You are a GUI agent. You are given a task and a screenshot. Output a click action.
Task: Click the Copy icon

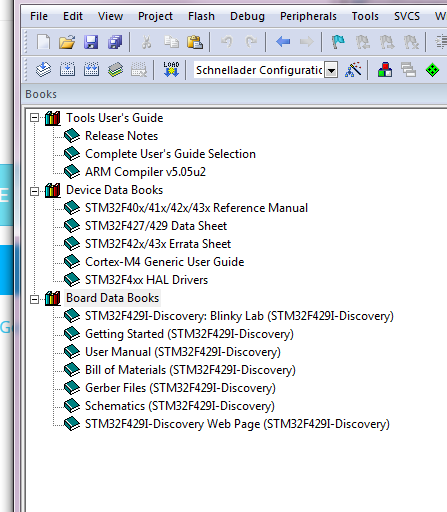tap(171, 42)
